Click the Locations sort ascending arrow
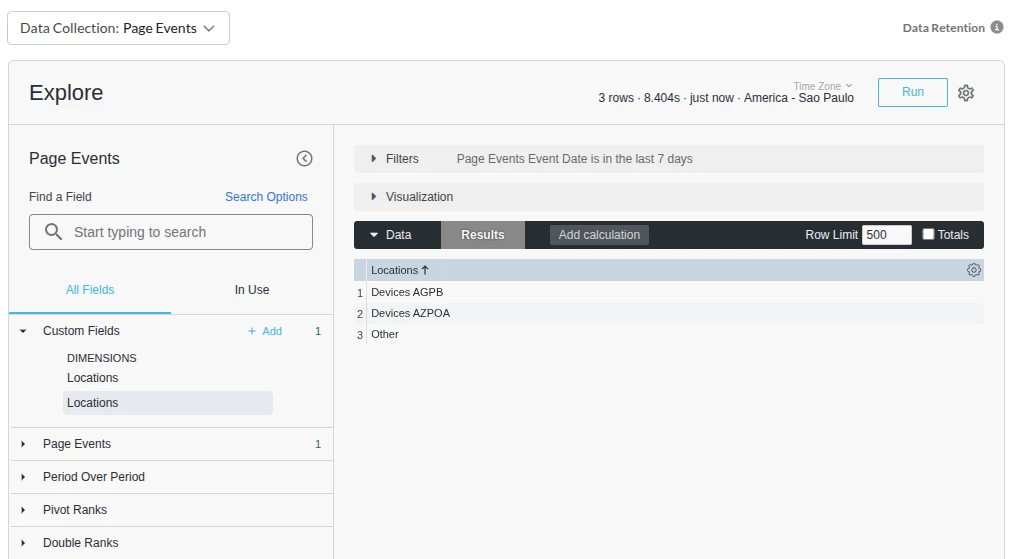Image resolution: width=1010 pixels, height=559 pixels. click(x=424, y=270)
